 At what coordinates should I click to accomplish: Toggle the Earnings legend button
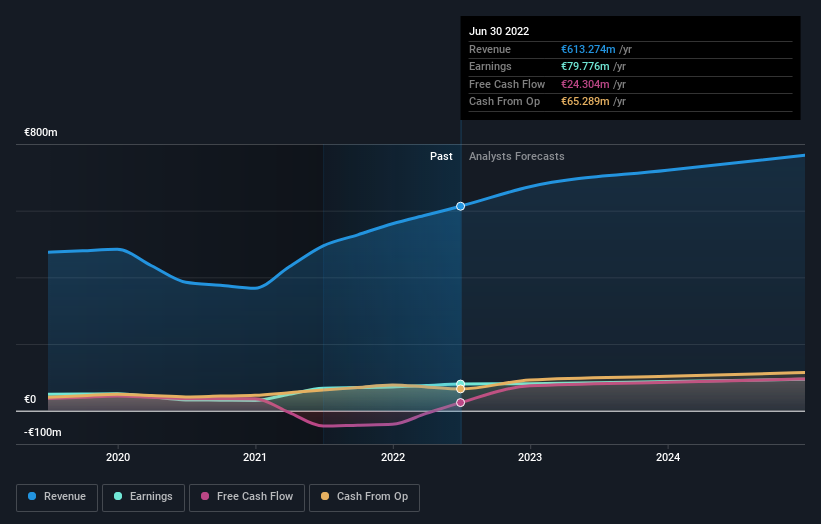(143, 497)
